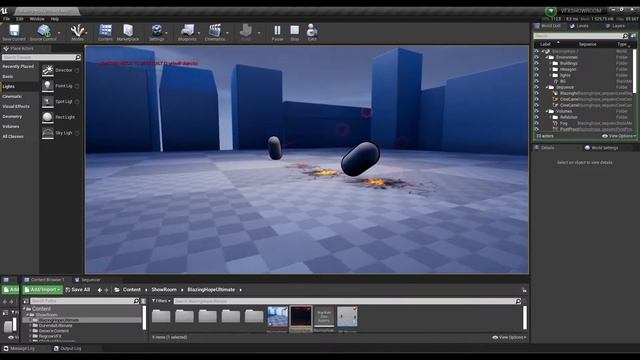The width and height of the screenshot is (640, 360).
Task: Select the Spot Light actor icon
Action: (x=48, y=101)
